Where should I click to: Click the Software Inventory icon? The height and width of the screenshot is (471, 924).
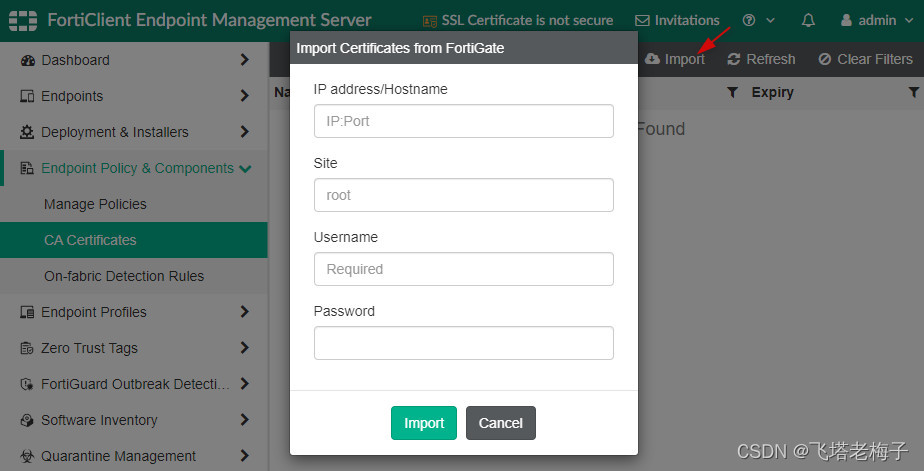[x=27, y=420]
